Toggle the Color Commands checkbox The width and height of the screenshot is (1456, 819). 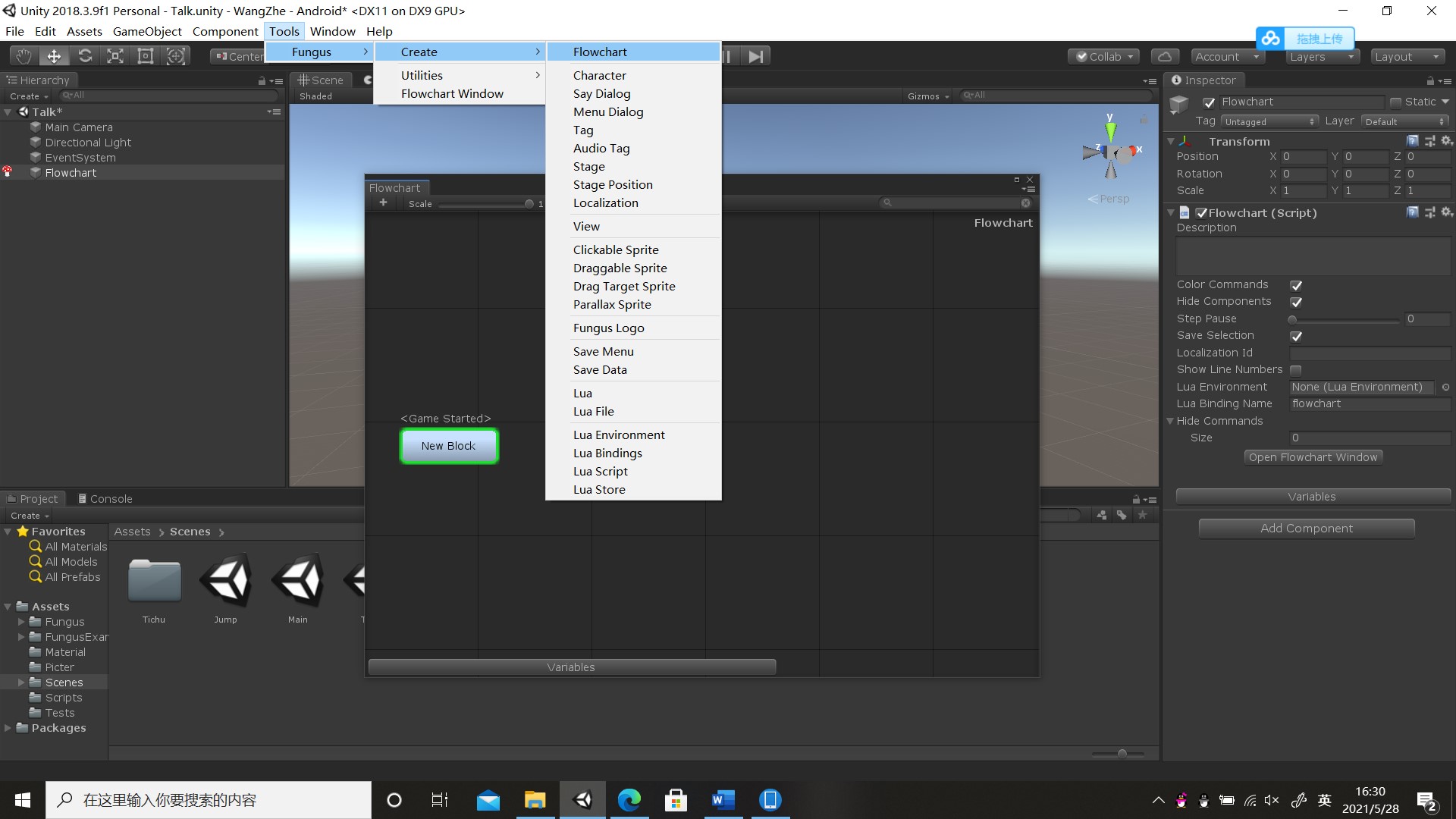(x=1296, y=285)
